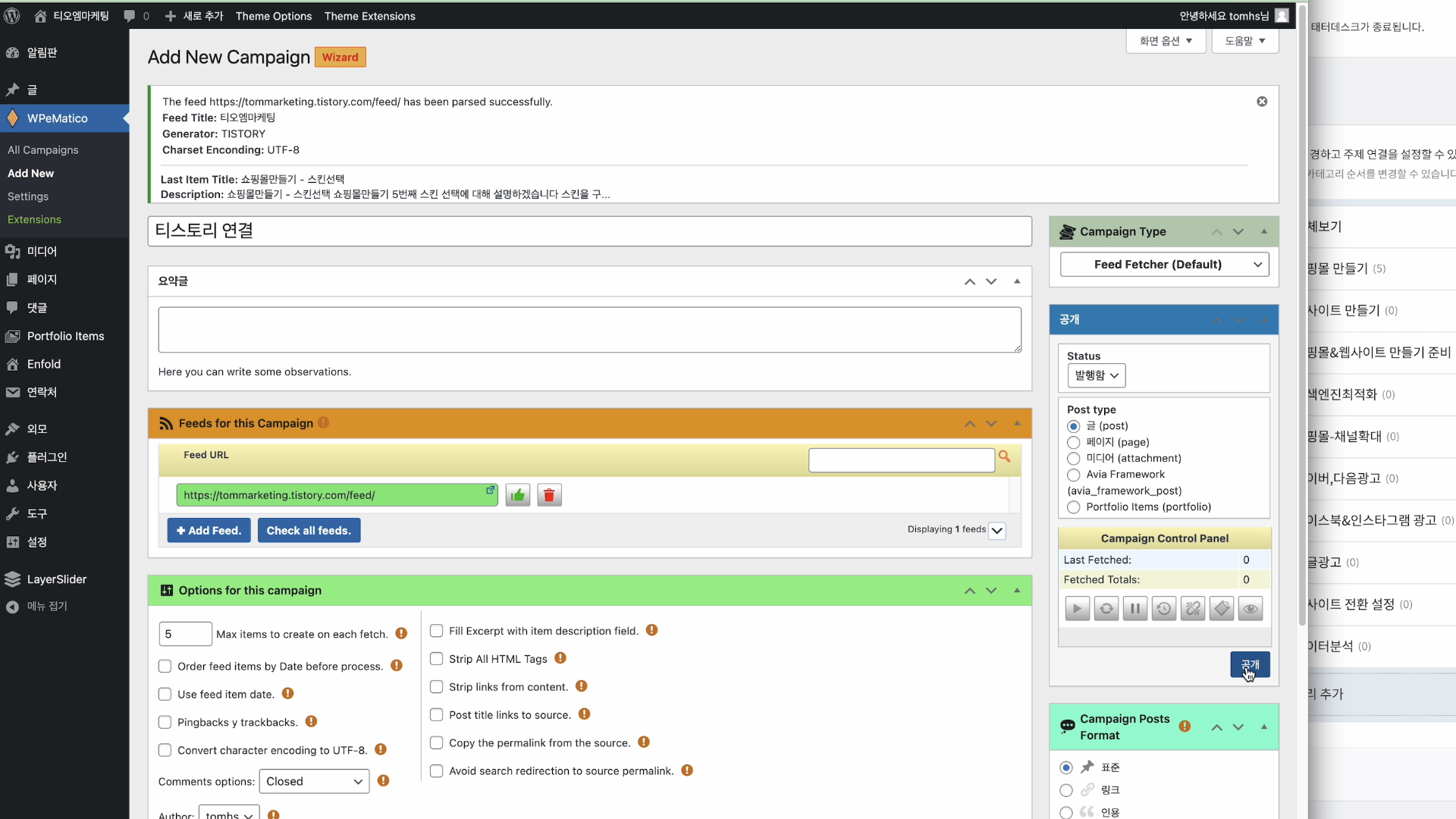Check Strip links from content

436,687
